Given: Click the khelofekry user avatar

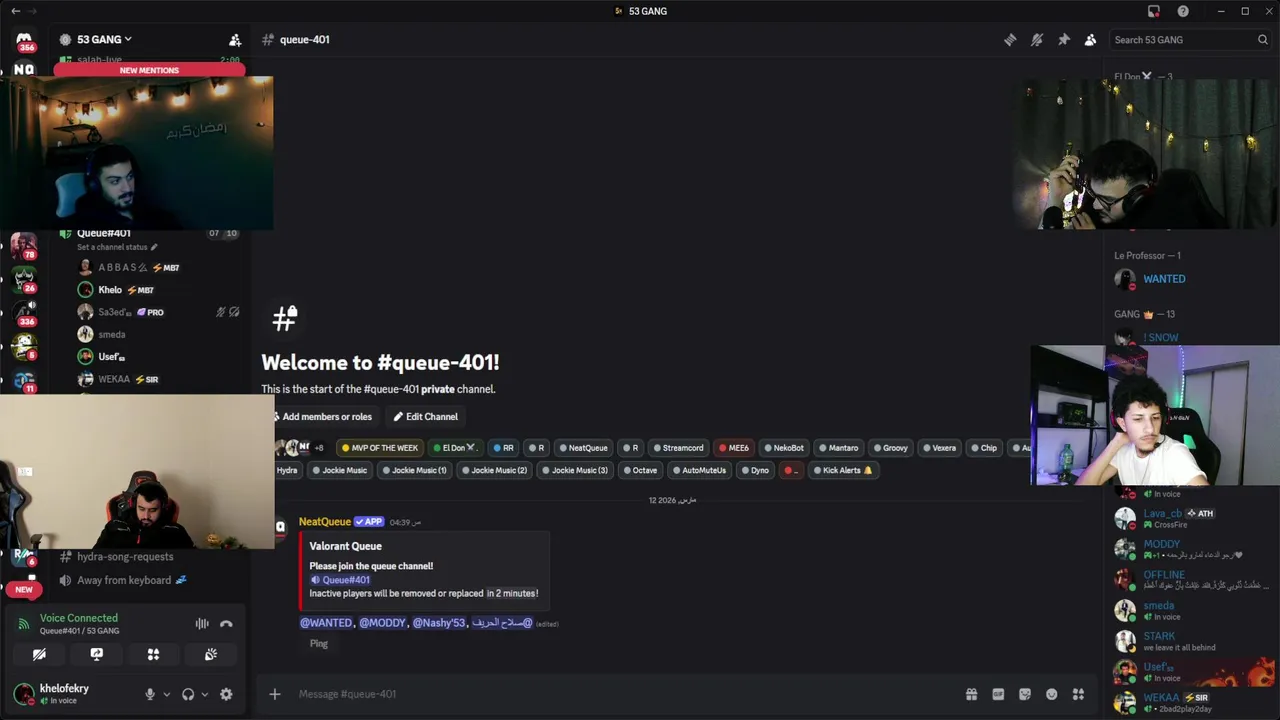Looking at the screenshot, I should 23,693.
